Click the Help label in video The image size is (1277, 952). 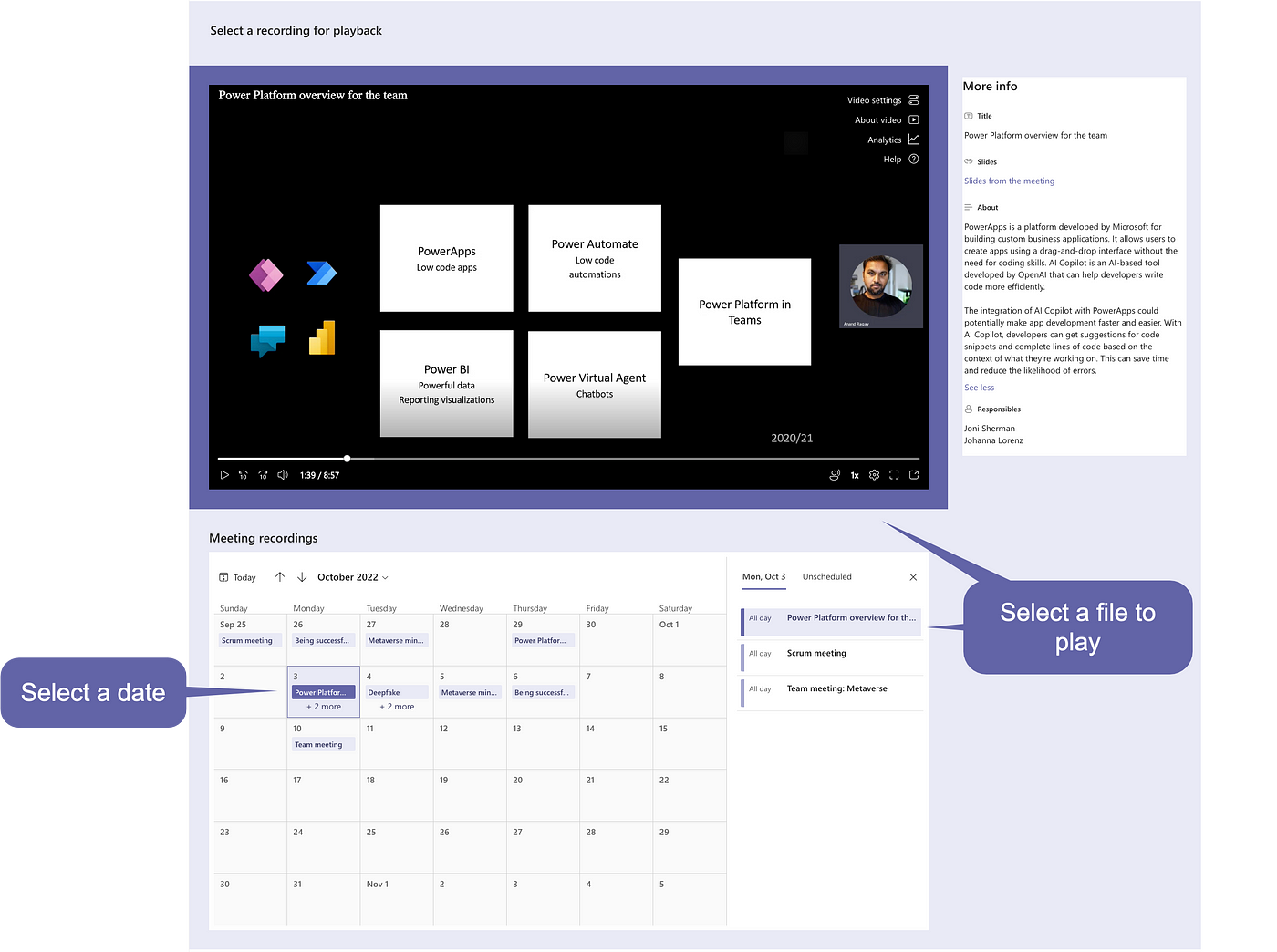(892, 160)
